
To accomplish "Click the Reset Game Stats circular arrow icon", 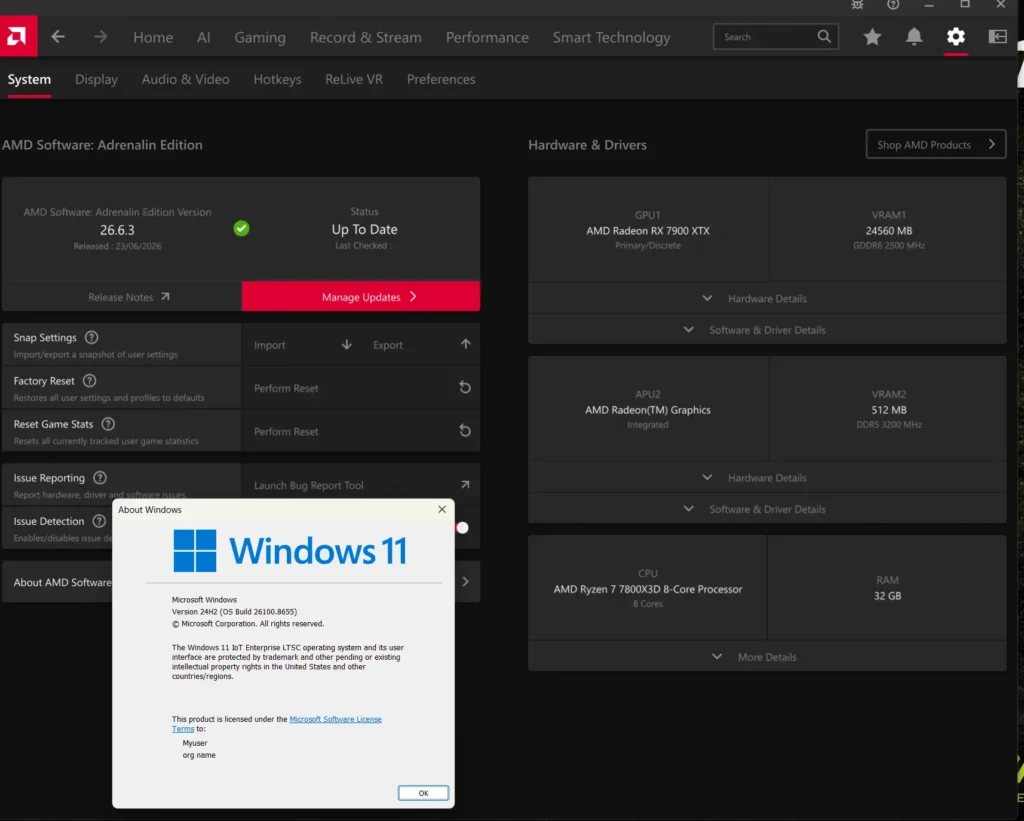I will (x=465, y=431).
